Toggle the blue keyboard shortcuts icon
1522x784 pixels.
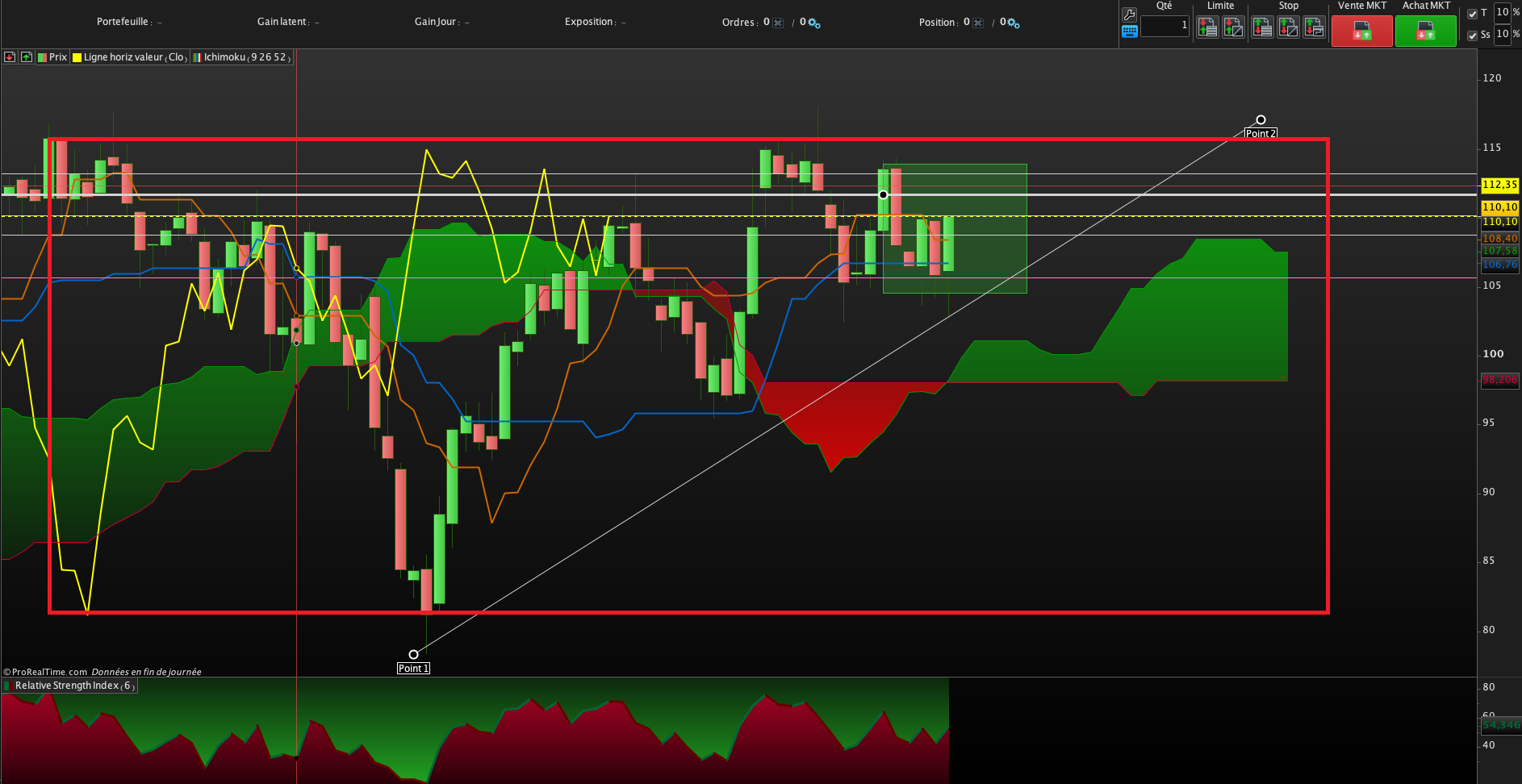coord(1129,31)
